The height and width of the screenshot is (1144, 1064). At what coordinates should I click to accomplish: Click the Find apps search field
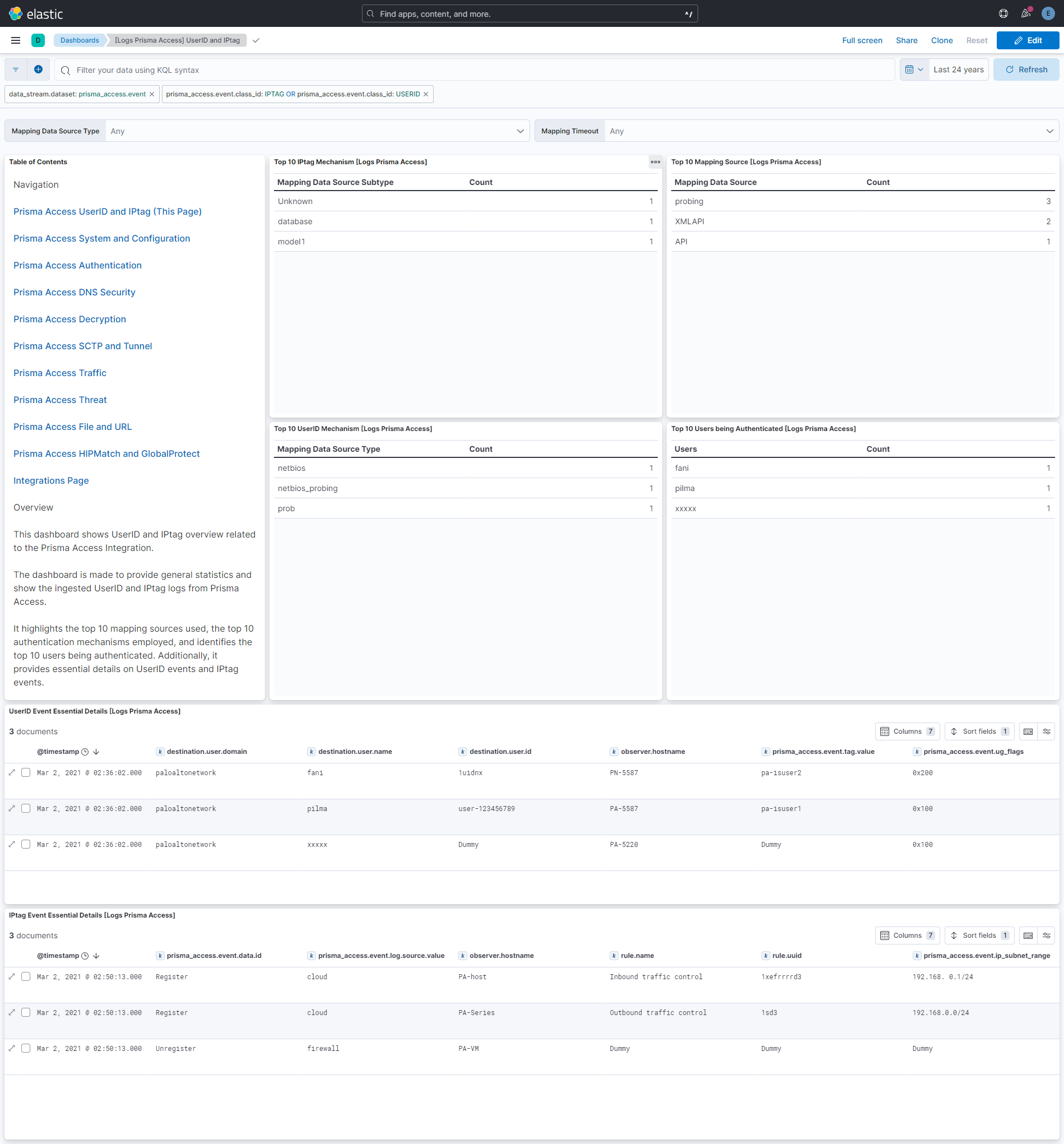(x=529, y=13)
